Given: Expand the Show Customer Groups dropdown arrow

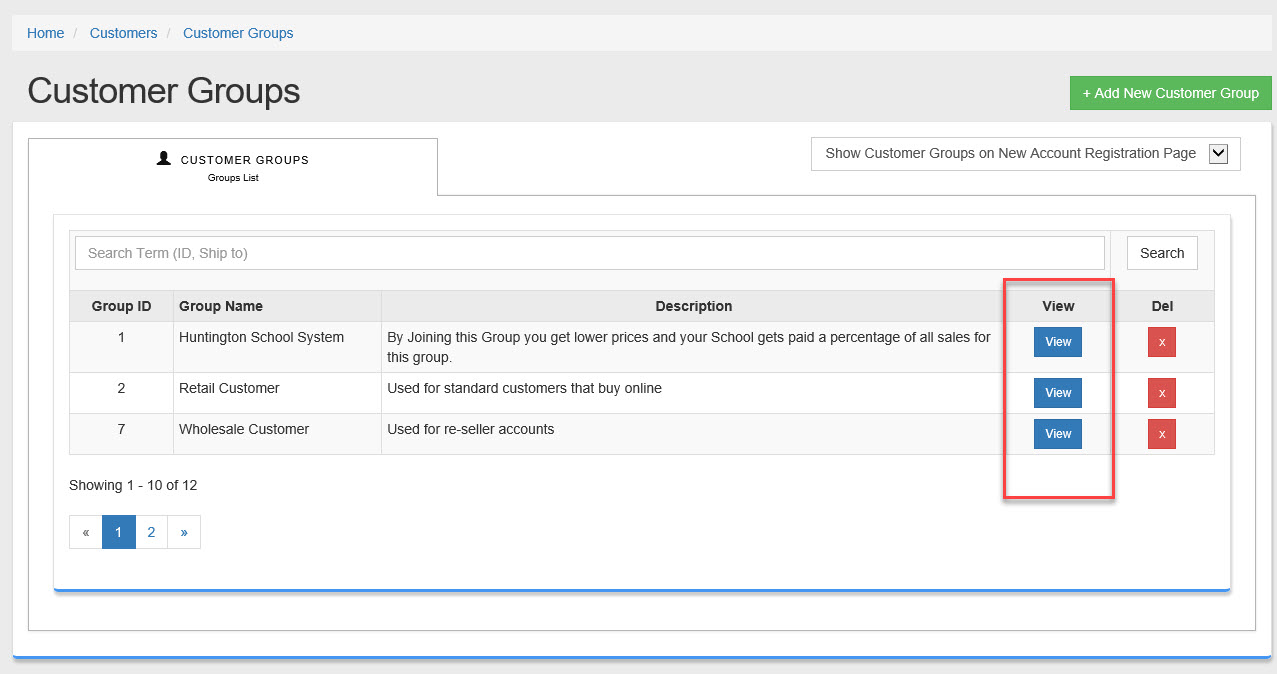Looking at the screenshot, I should click(x=1218, y=154).
